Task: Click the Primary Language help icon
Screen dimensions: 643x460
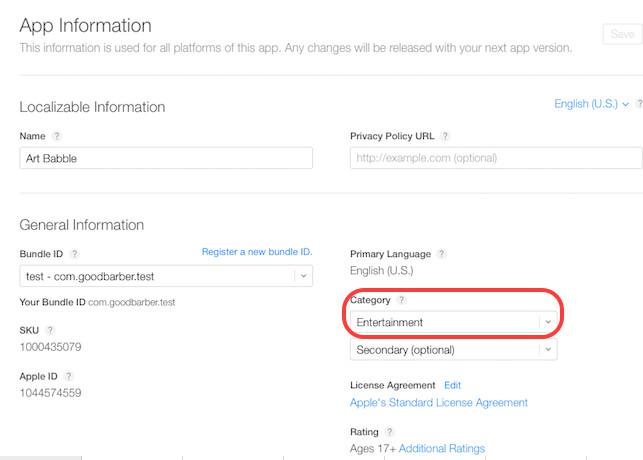Action: pyautogui.click(x=442, y=254)
